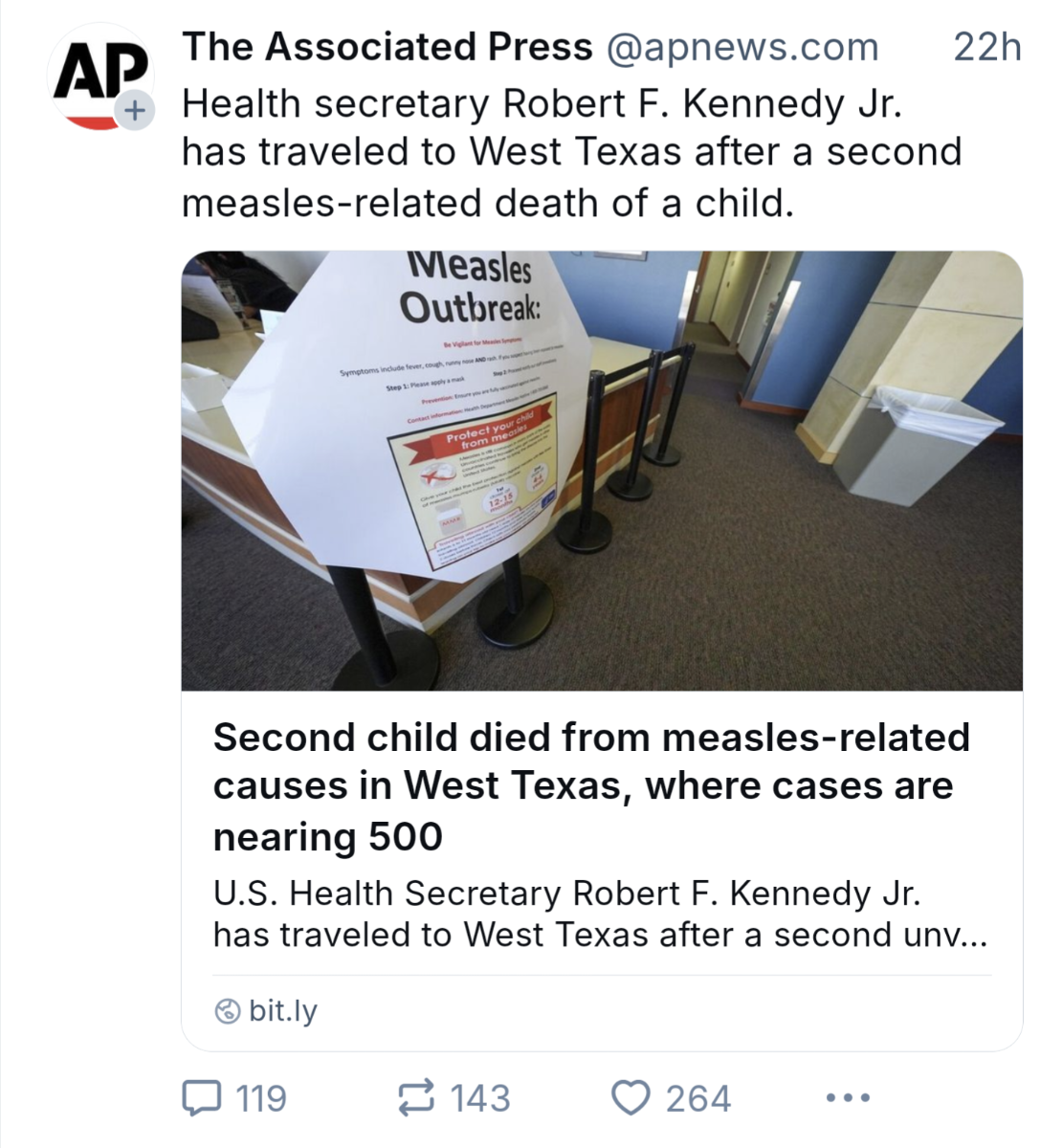Like the post with the heart icon
1062x1148 pixels.
click(x=631, y=1098)
